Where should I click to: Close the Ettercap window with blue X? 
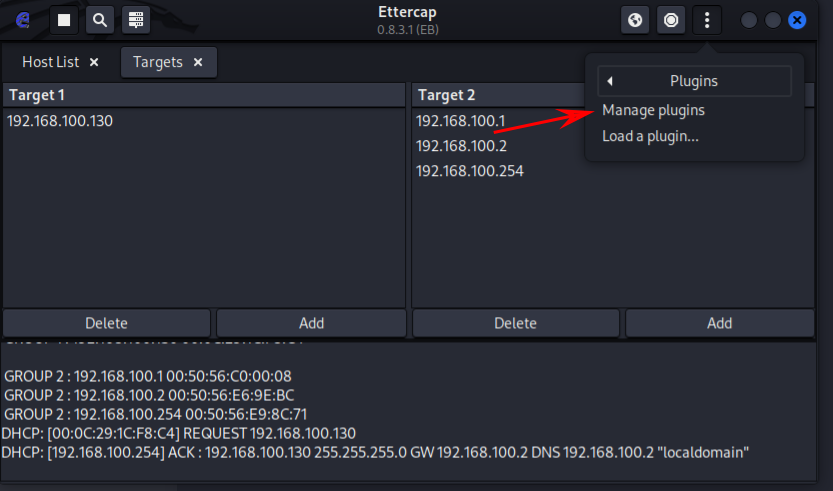pos(797,20)
